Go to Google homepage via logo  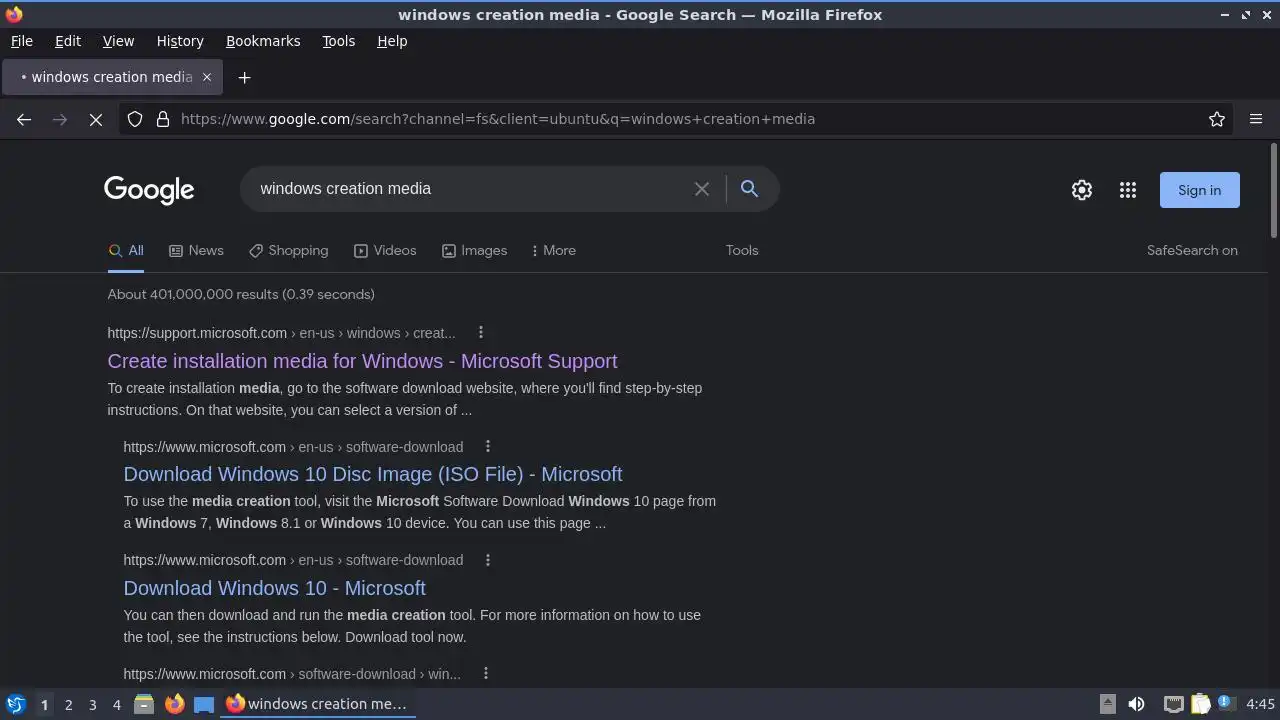[x=149, y=190]
